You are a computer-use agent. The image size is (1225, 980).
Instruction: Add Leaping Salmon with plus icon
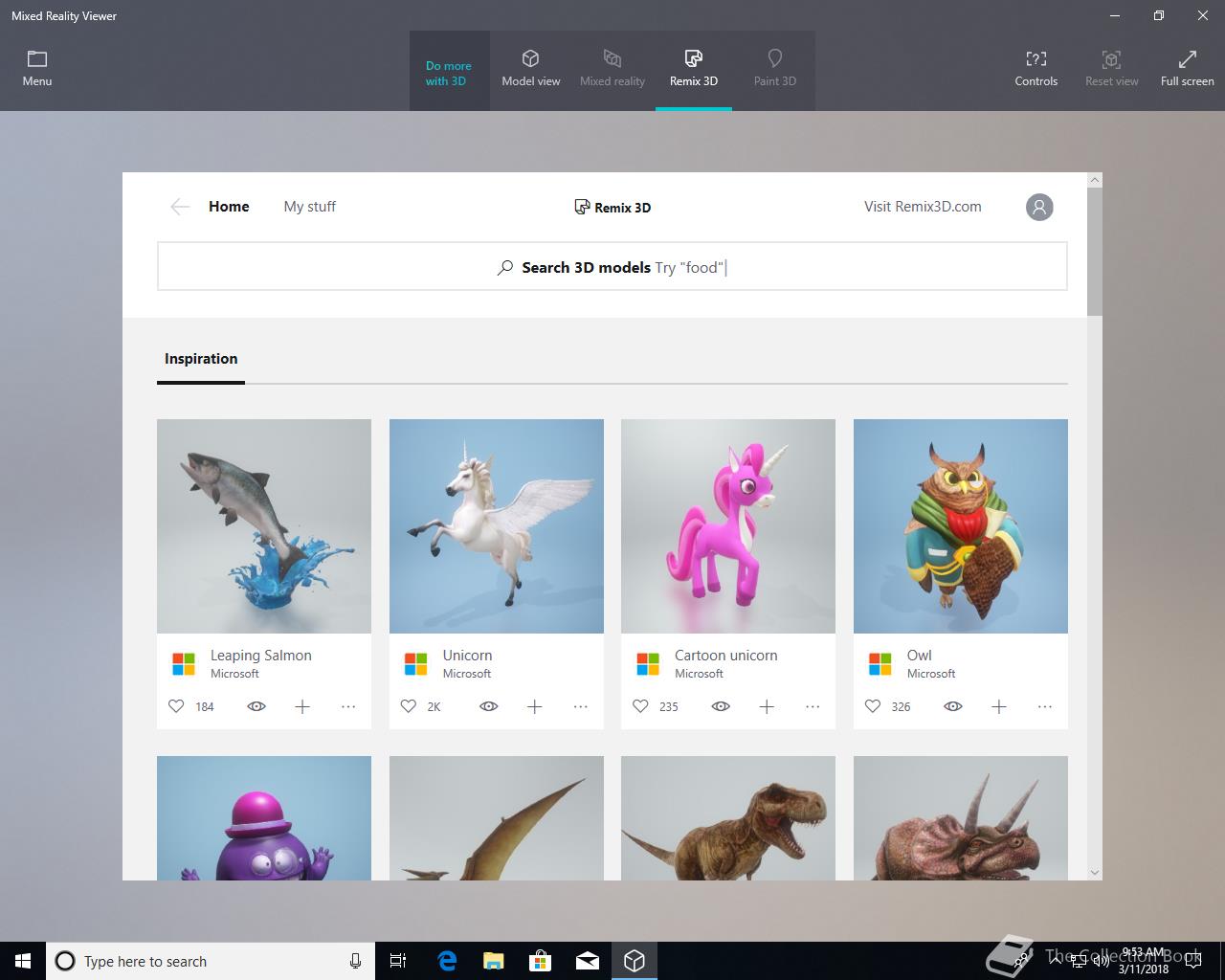tap(302, 706)
